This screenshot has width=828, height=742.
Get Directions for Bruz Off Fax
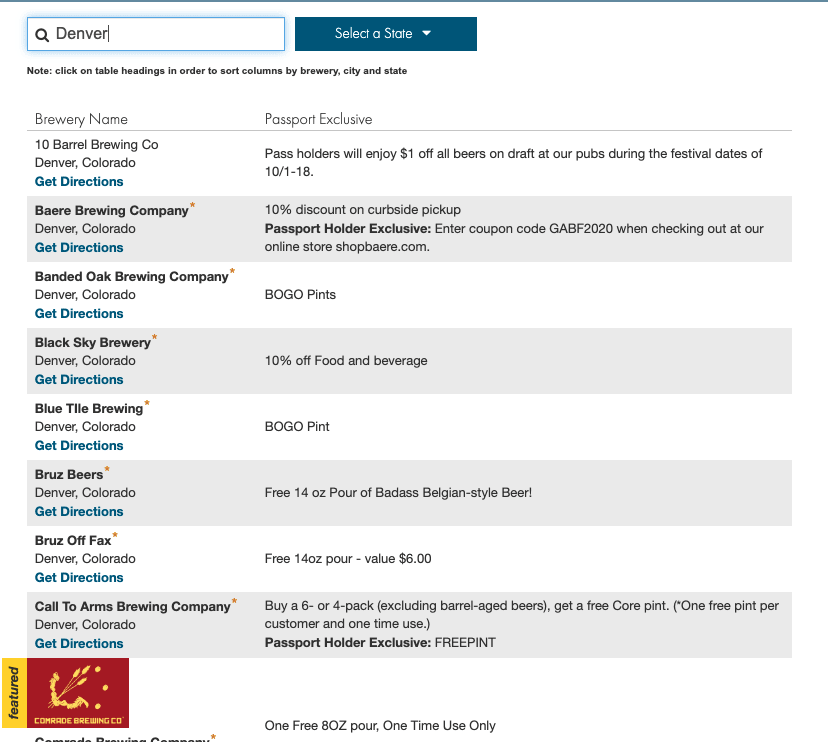point(79,577)
